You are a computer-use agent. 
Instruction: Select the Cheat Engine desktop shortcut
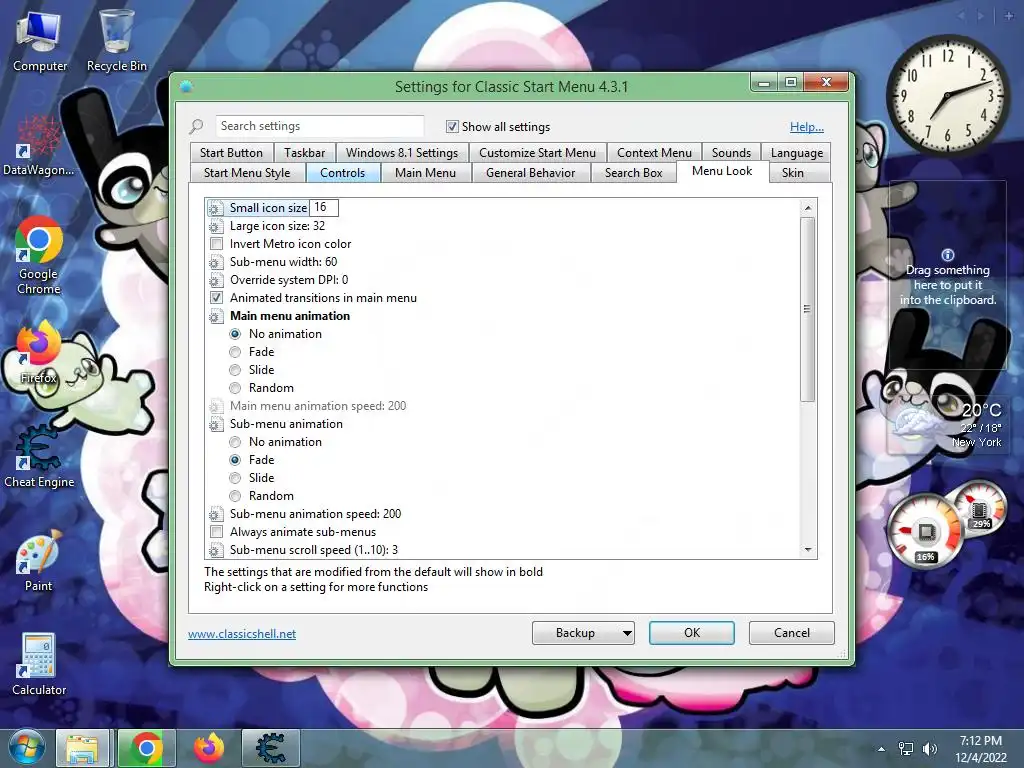coord(39,457)
